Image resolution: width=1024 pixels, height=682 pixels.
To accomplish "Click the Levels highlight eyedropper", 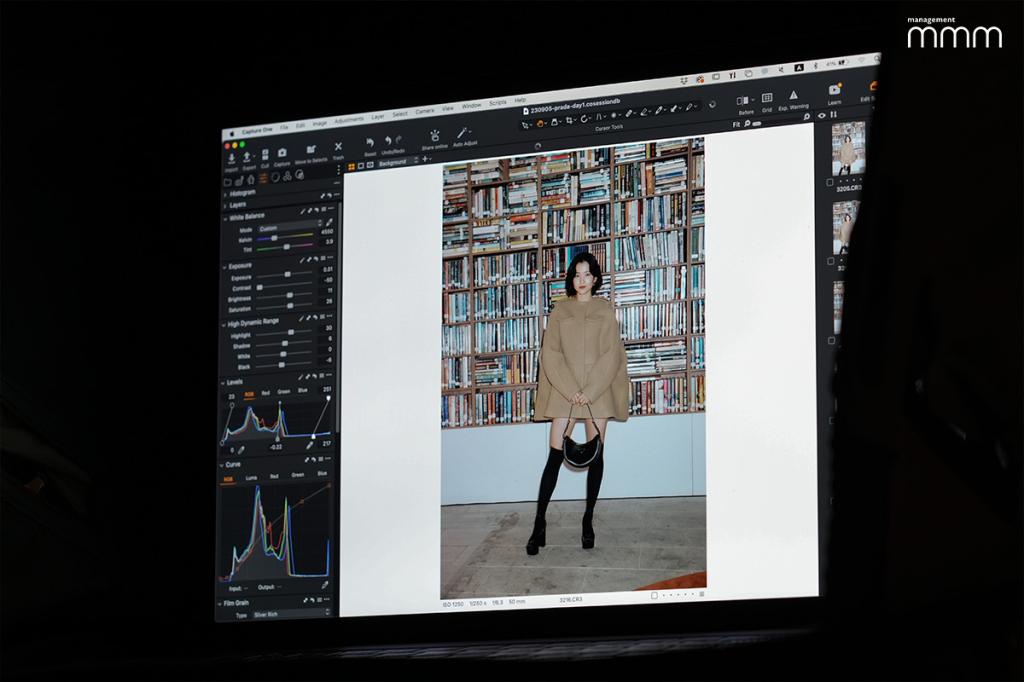I will point(310,446).
